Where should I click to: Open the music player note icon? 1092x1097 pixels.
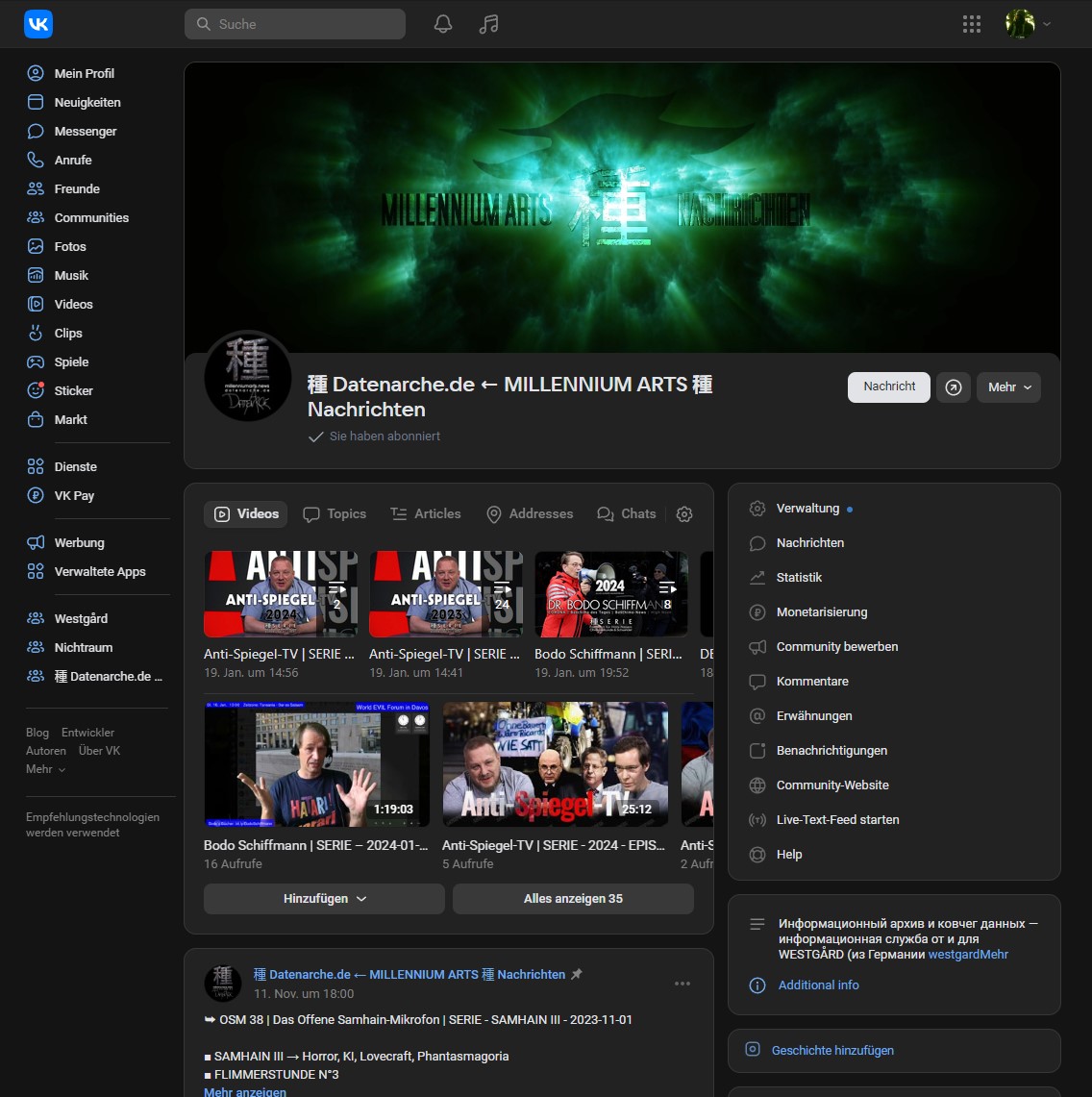pos(488,24)
